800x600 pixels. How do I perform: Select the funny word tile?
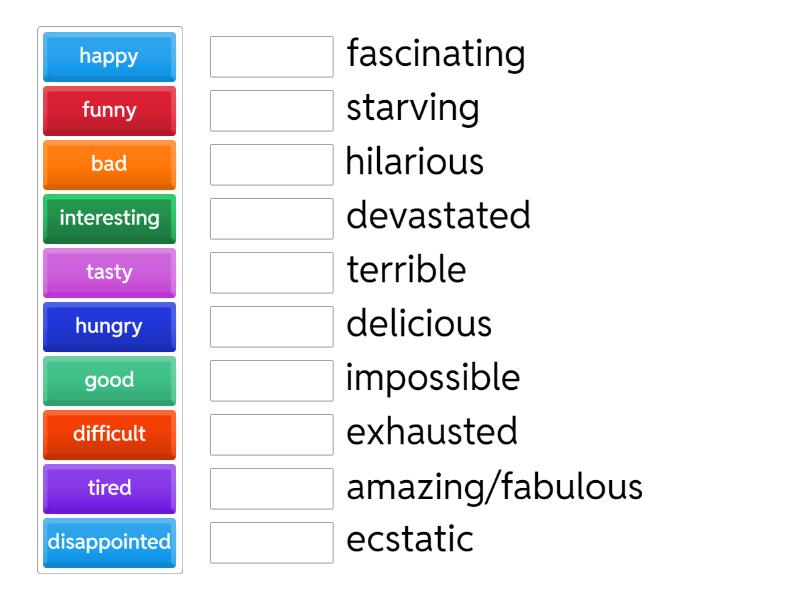pos(108,111)
